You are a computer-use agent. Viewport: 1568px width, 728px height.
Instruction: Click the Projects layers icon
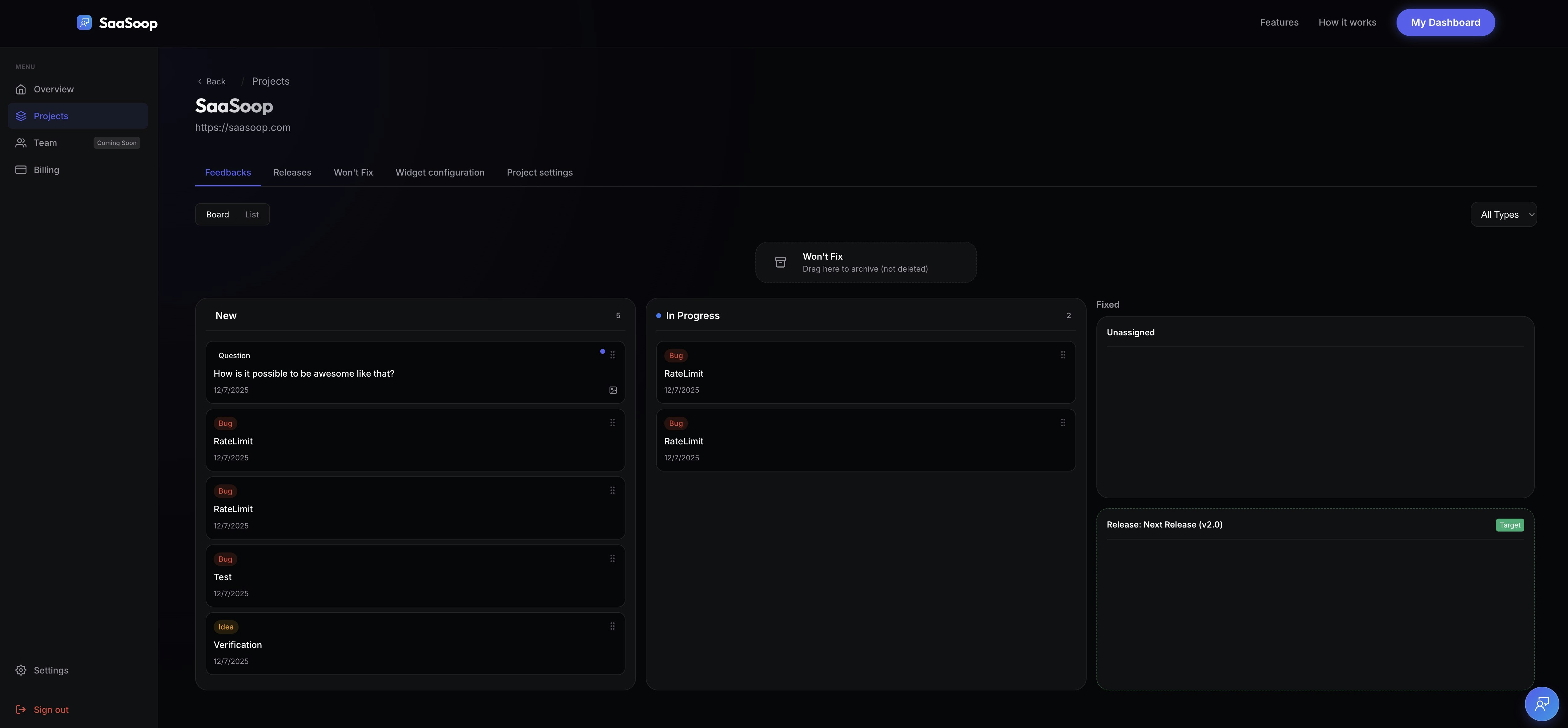click(21, 116)
